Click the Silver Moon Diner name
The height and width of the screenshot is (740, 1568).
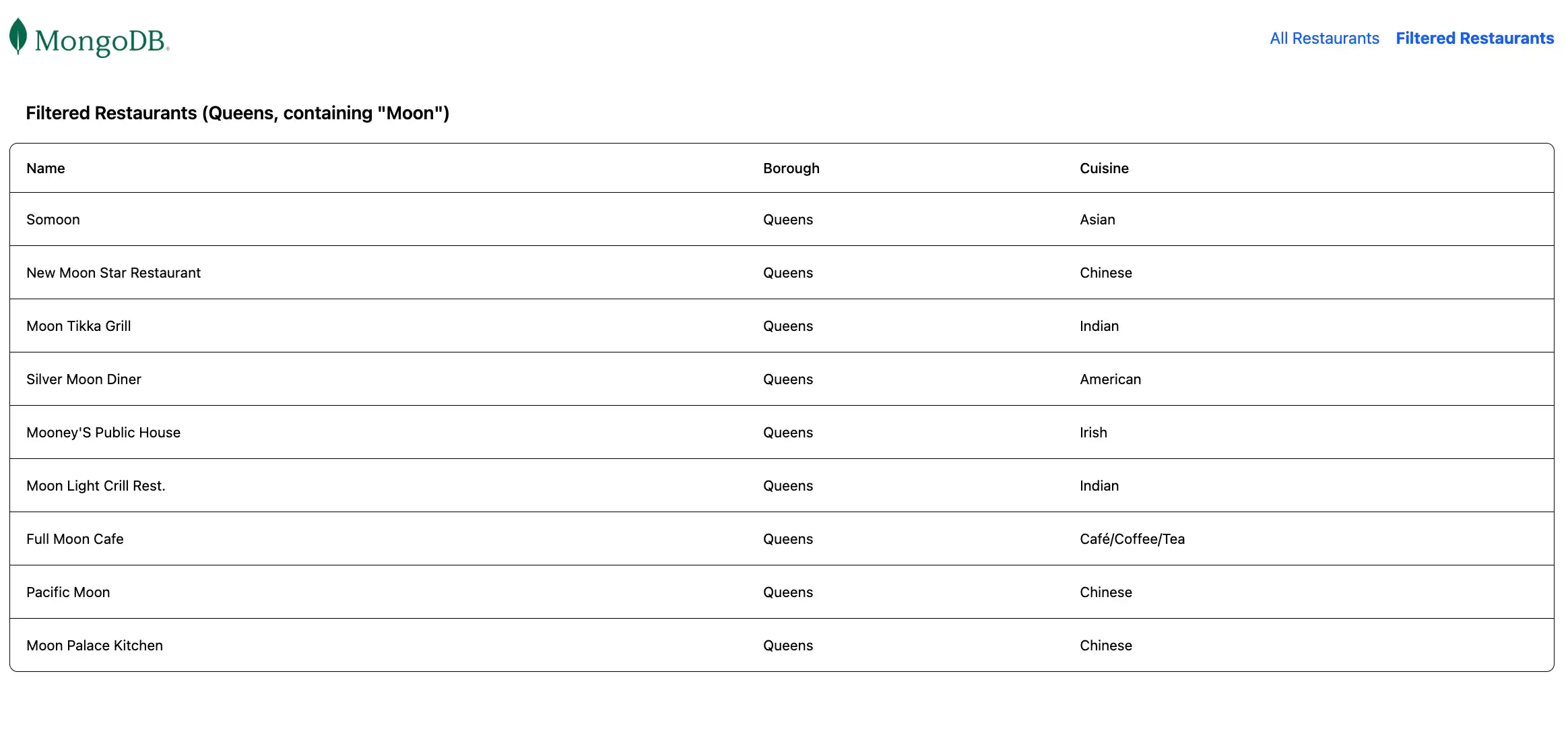point(84,379)
